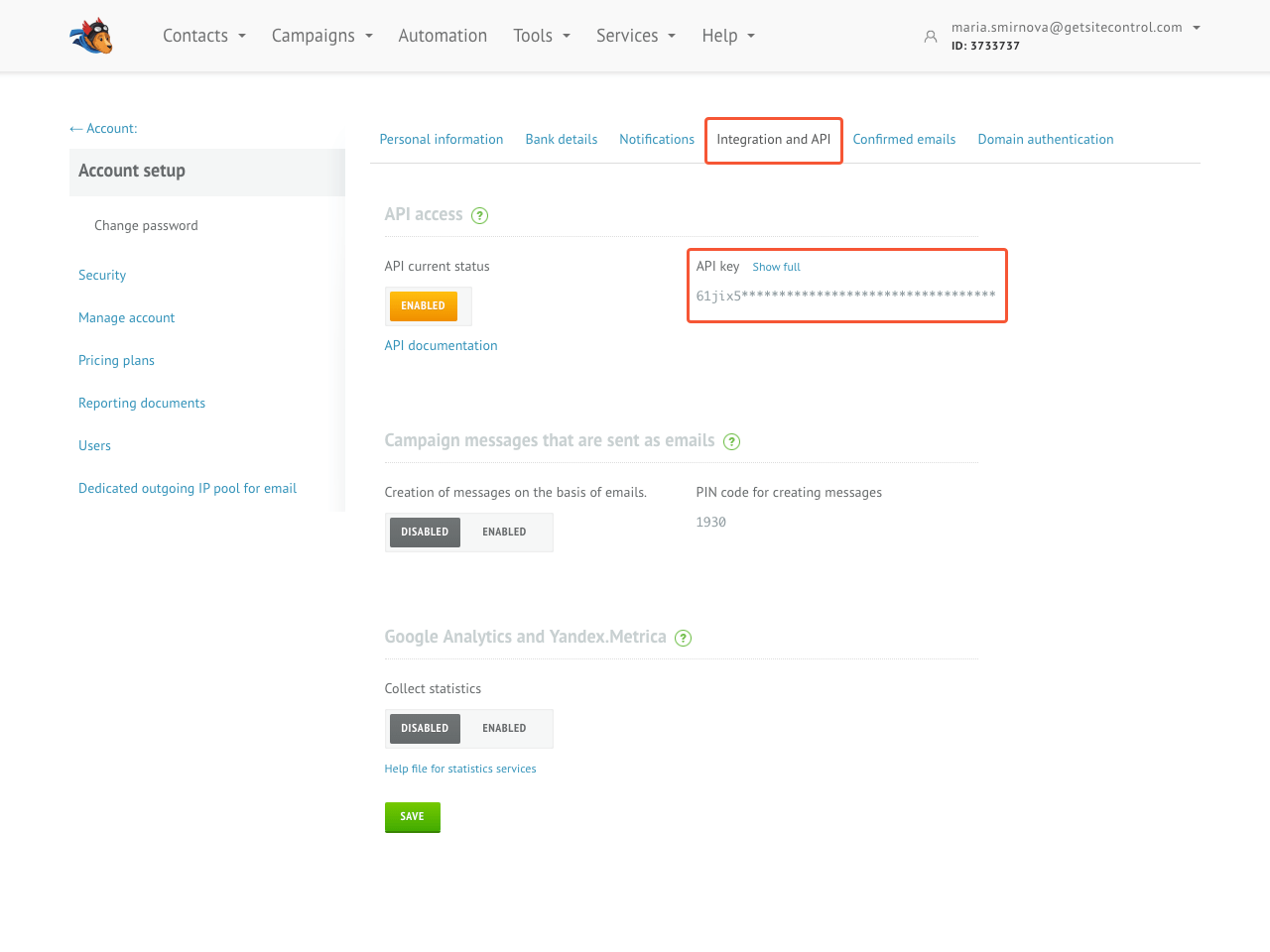Open the Campaigns dropdown menu
This screenshot has width=1270, height=952.
321,36
